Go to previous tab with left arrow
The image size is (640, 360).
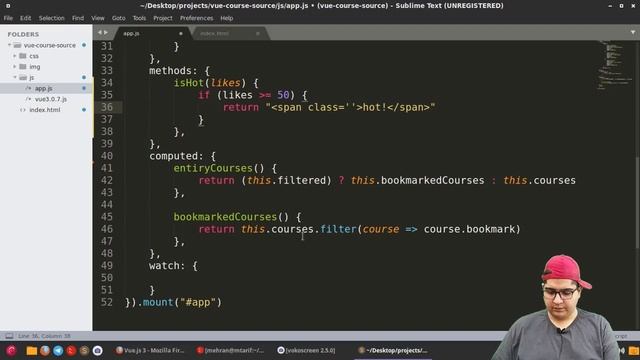99,32
